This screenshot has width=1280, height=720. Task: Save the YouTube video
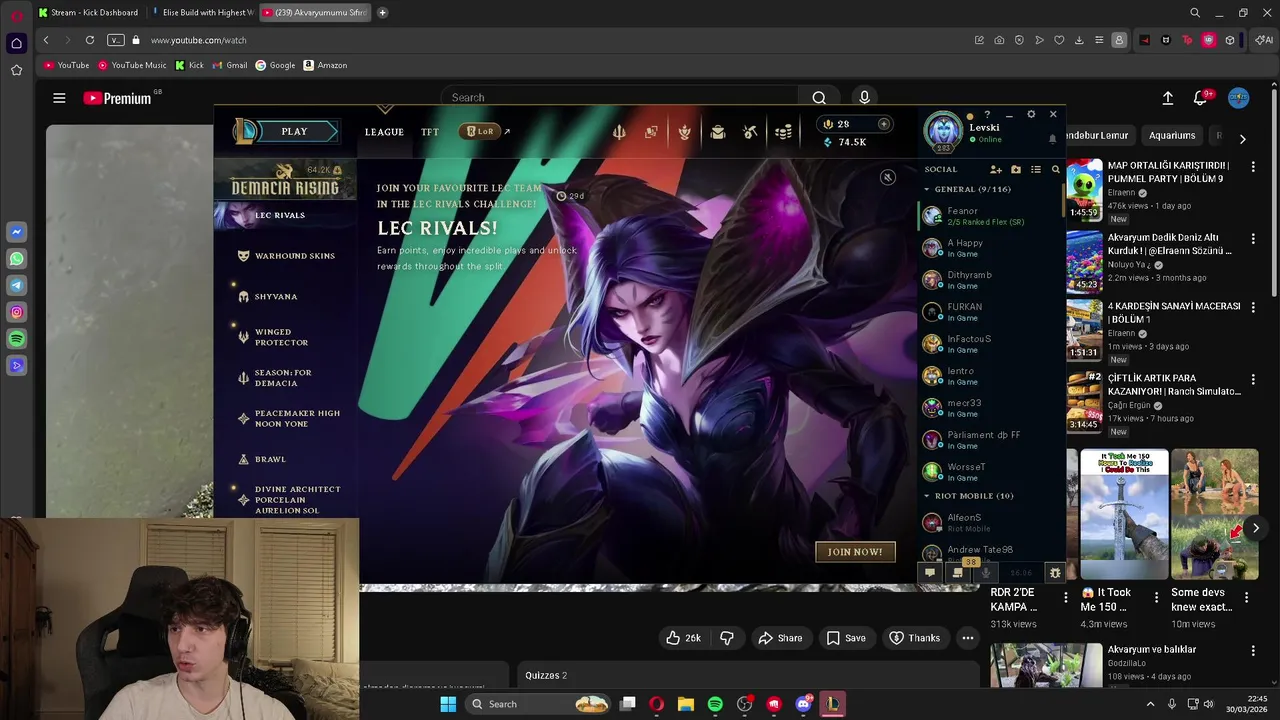(846, 638)
